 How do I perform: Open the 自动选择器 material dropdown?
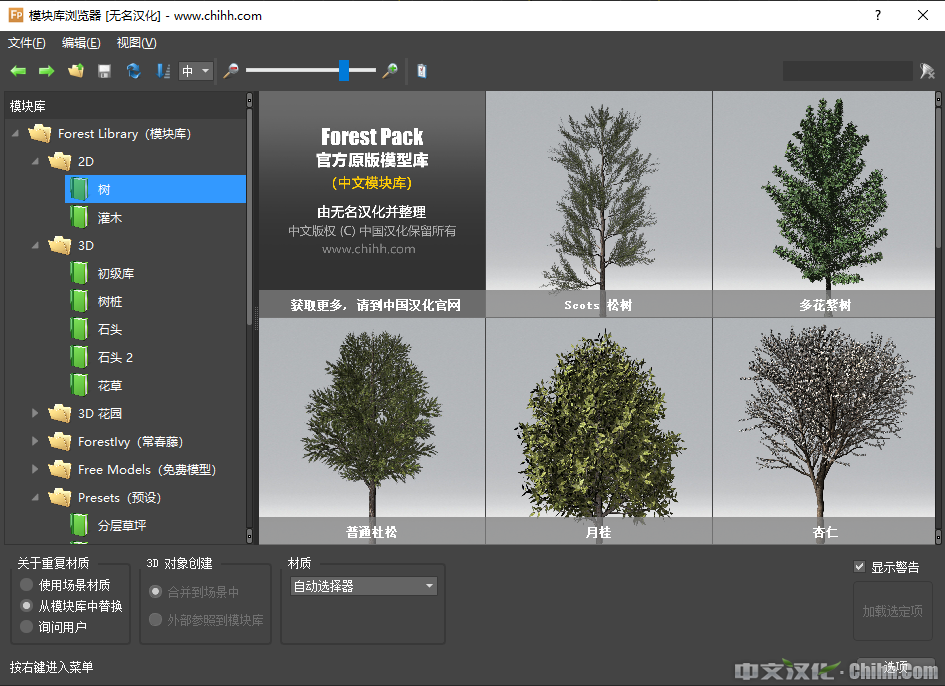pyautogui.click(x=363, y=586)
